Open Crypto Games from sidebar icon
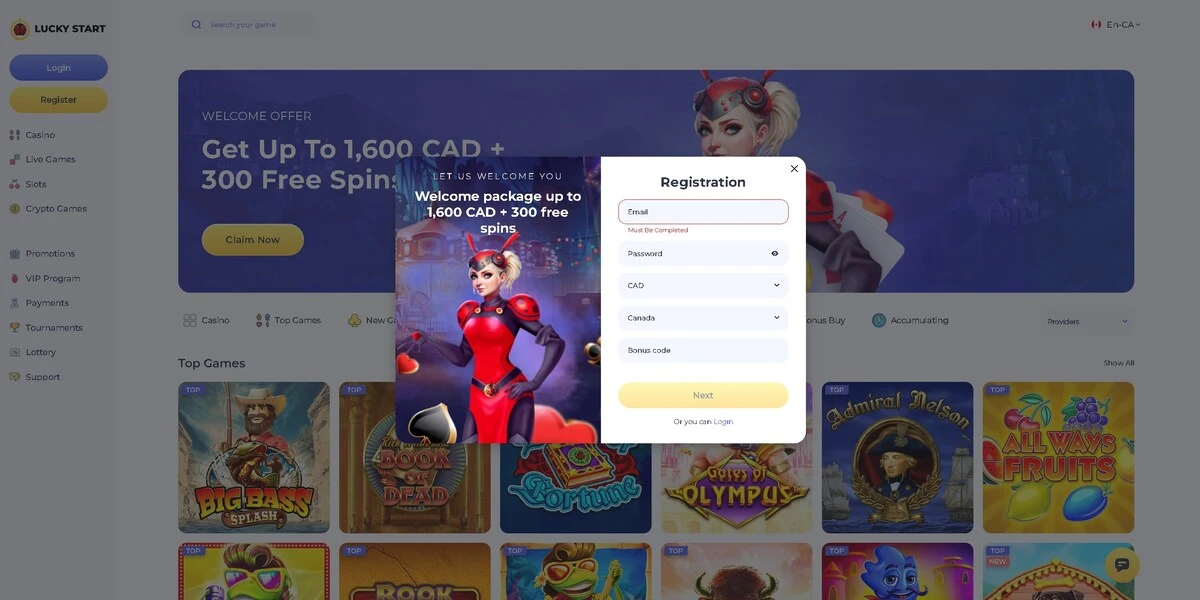1200x600 pixels. (x=15, y=209)
